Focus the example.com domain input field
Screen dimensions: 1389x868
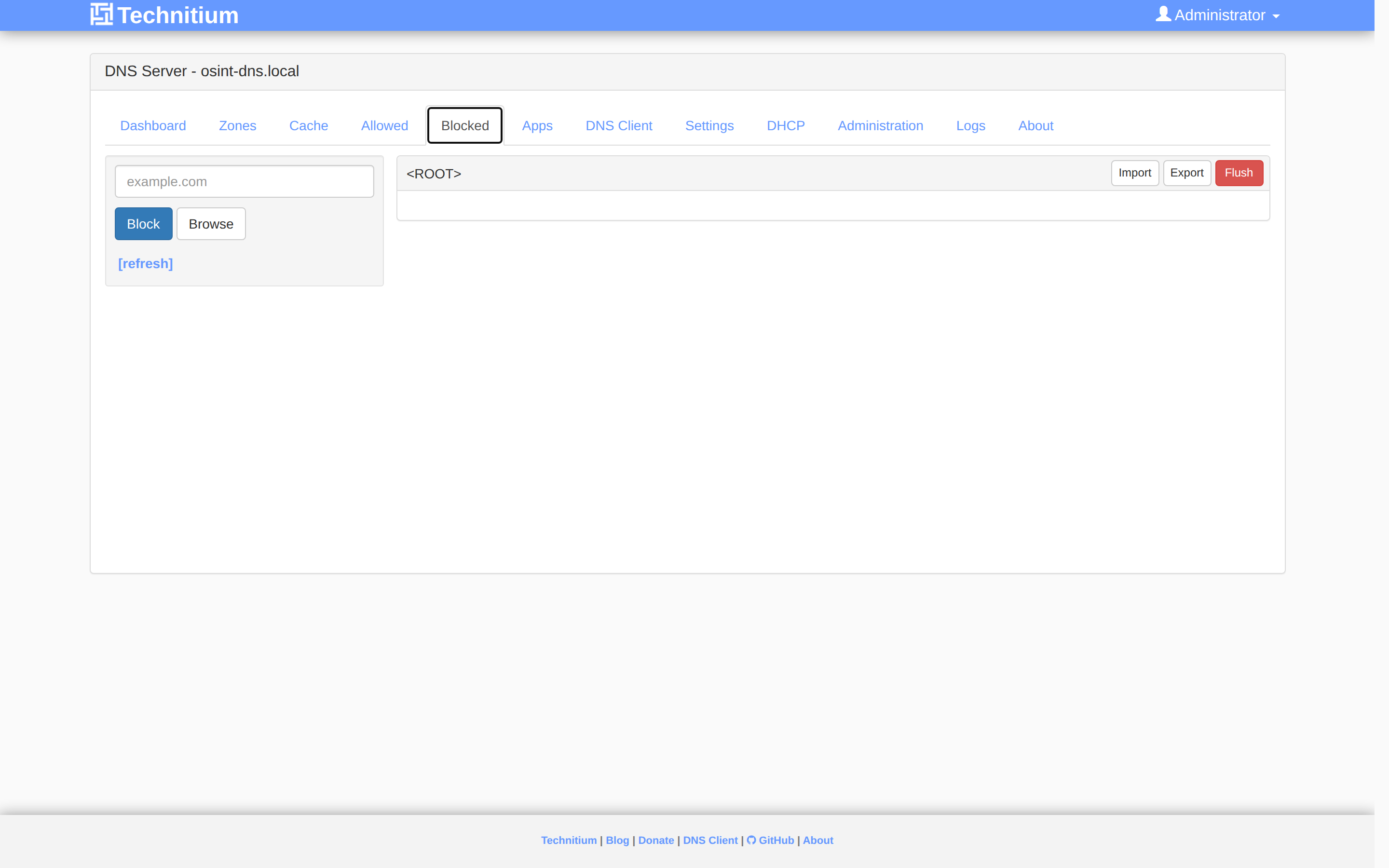(244, 181)
